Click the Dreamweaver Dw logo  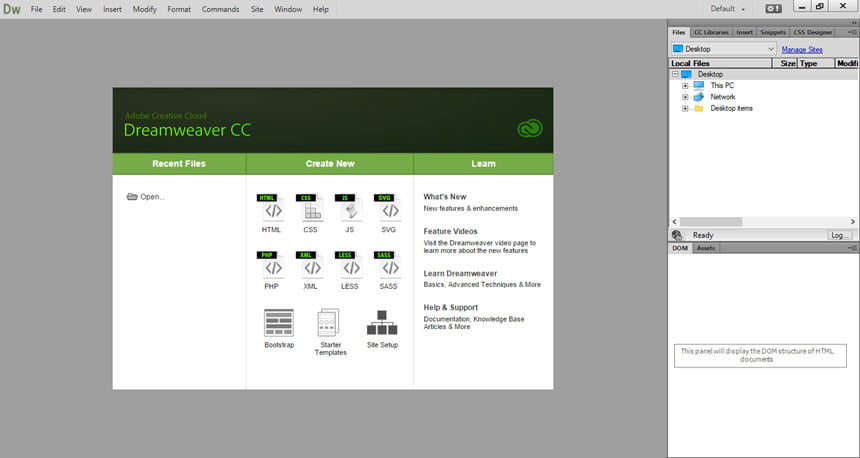pyautogui.click(x=12, y=9)
